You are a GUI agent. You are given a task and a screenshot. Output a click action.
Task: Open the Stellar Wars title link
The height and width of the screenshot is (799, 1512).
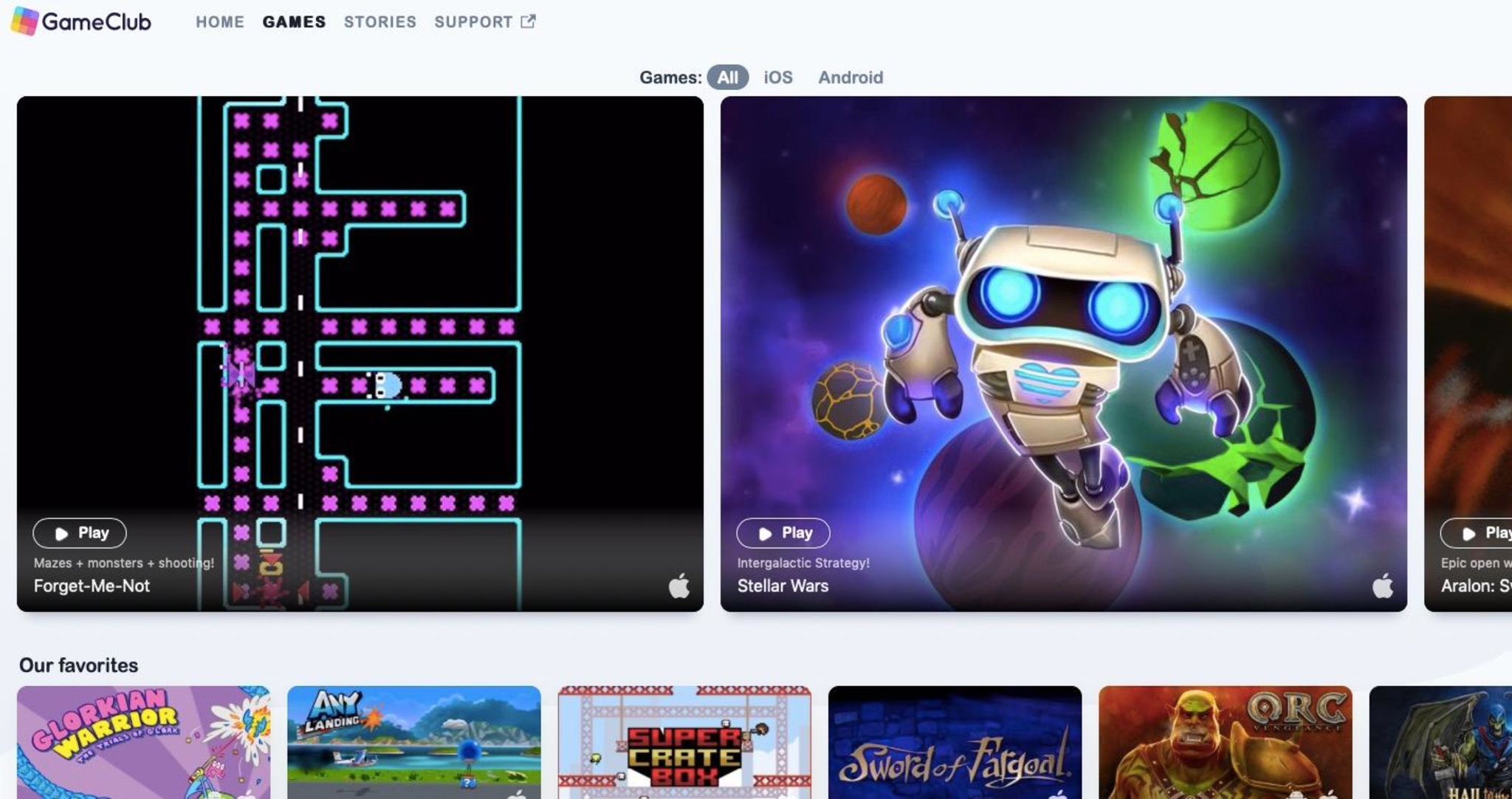783,586
